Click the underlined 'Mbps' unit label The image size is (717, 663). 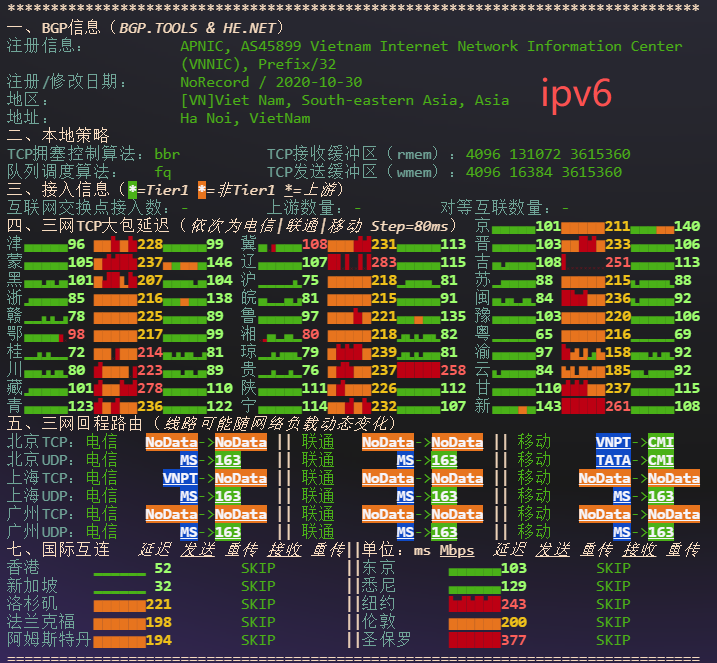457,551
